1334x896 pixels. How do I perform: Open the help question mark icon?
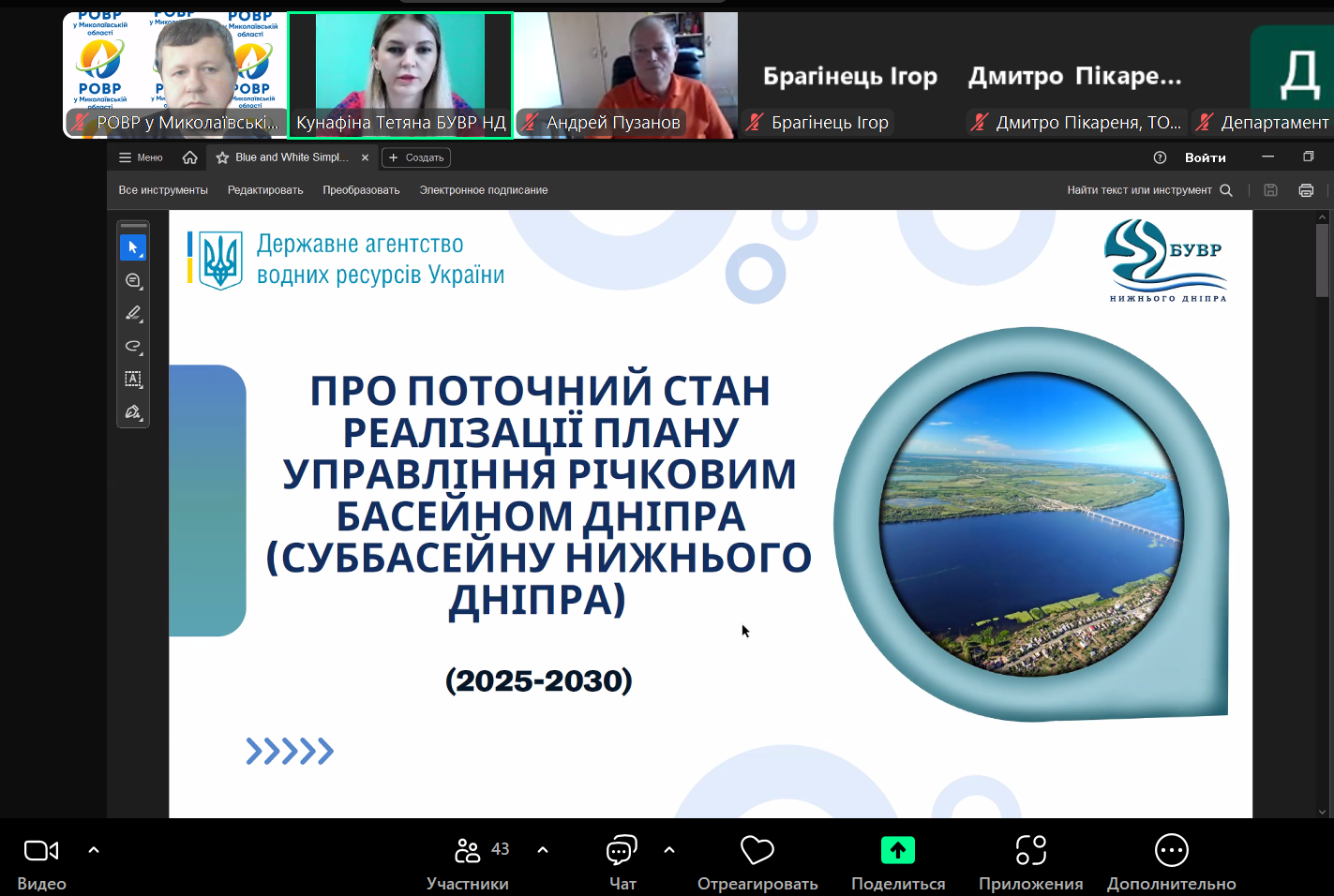(1160, 157)
